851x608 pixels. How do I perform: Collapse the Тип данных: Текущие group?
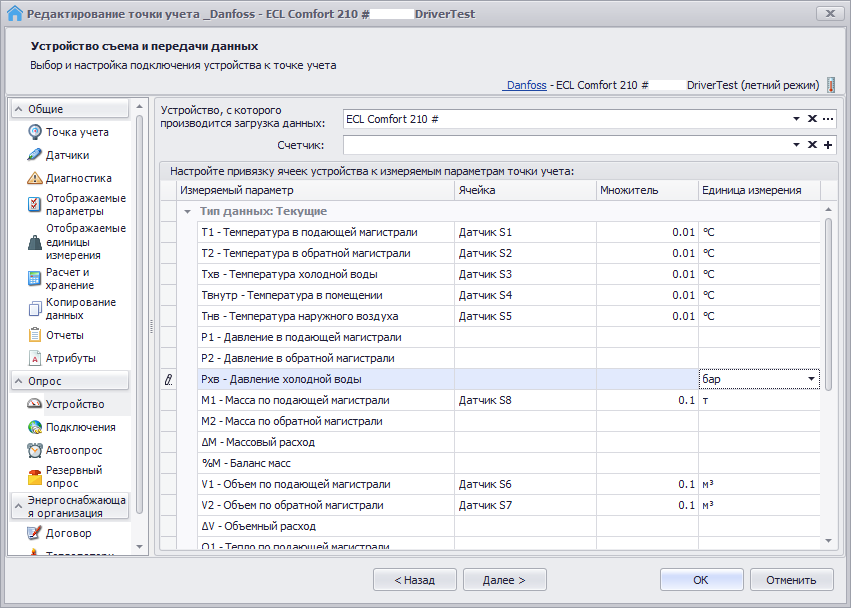click(187, 212)
